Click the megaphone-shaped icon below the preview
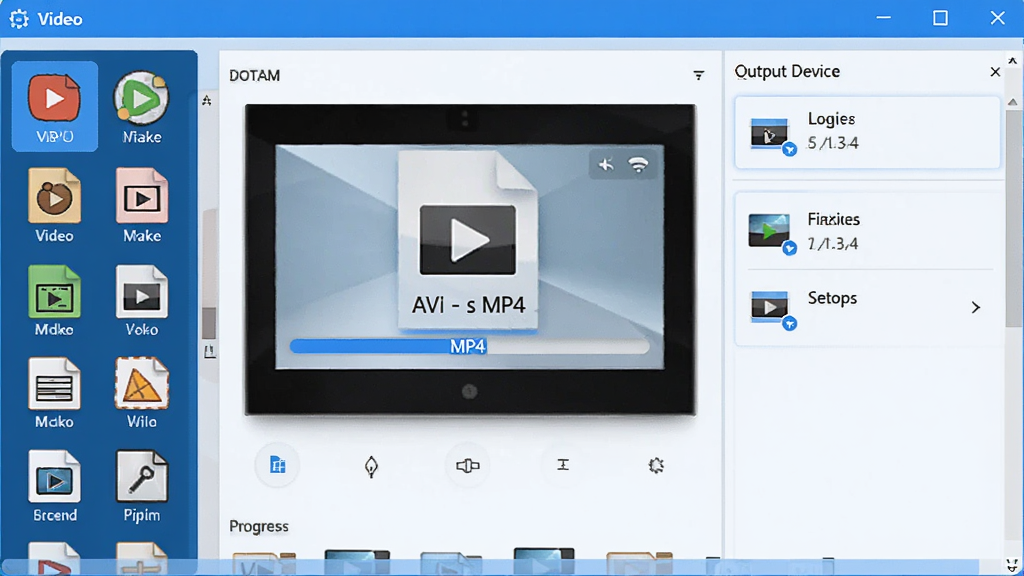1024x576 pixels. pos(468,466)
